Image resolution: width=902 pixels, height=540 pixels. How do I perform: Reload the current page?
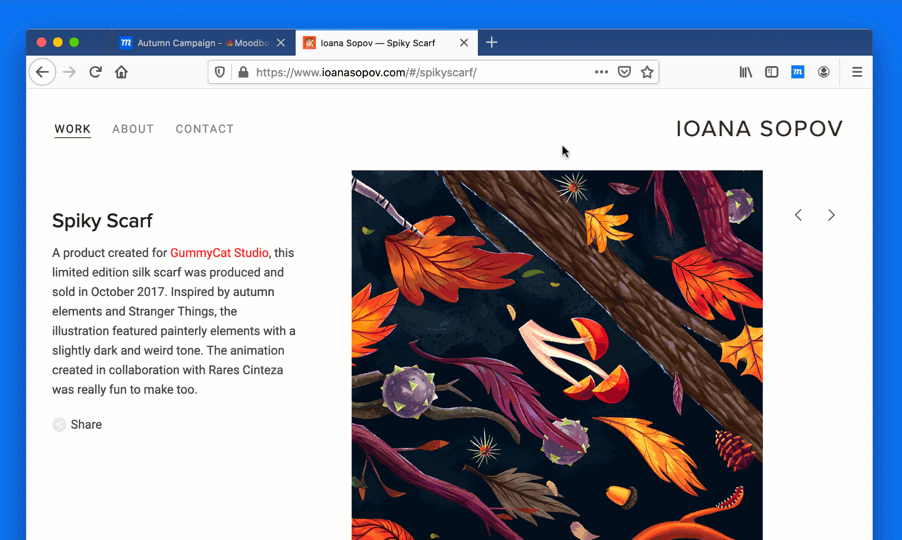95,72
